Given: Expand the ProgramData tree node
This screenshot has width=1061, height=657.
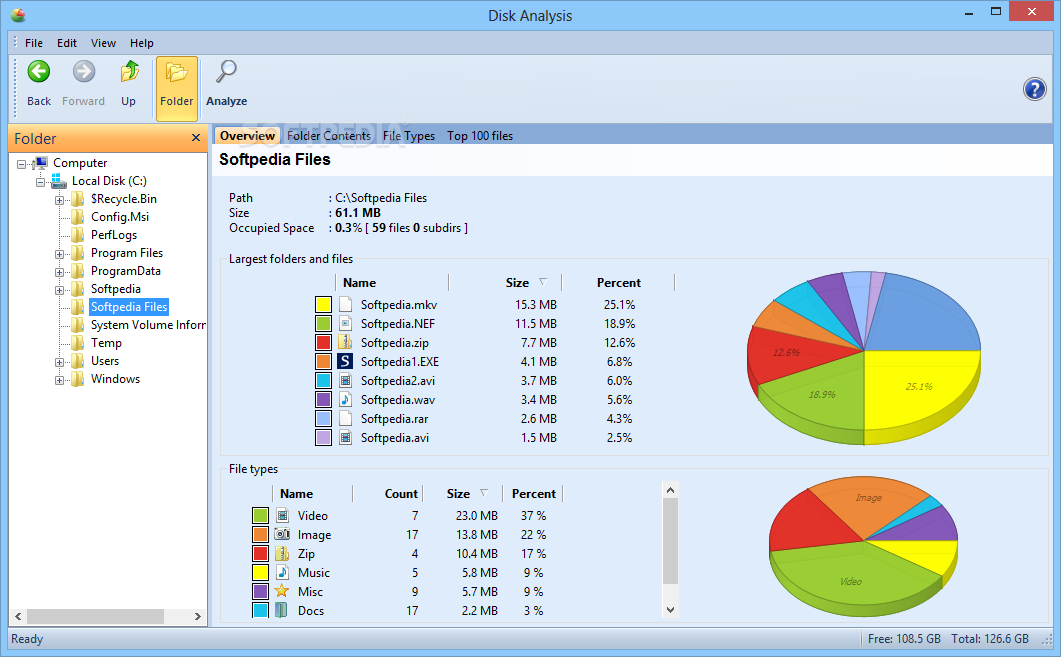Looking at the screenshot, I should pyautogui.click(x=60, y=272).
